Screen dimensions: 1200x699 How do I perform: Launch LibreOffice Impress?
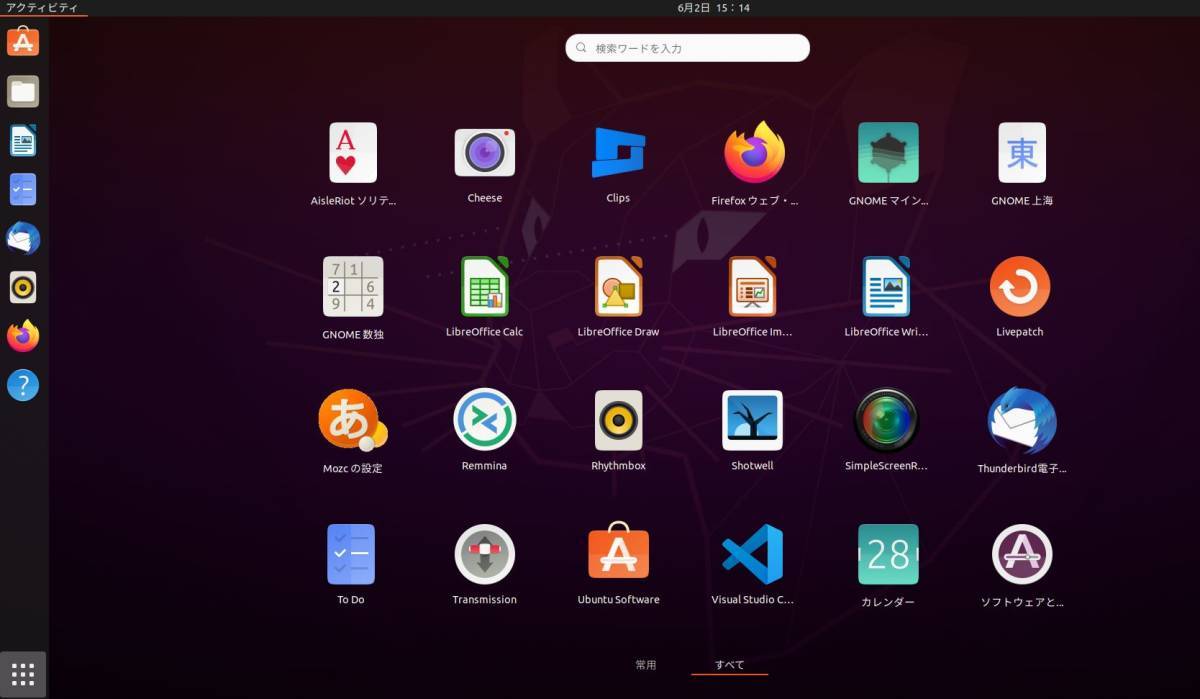(x=752, y=286)
